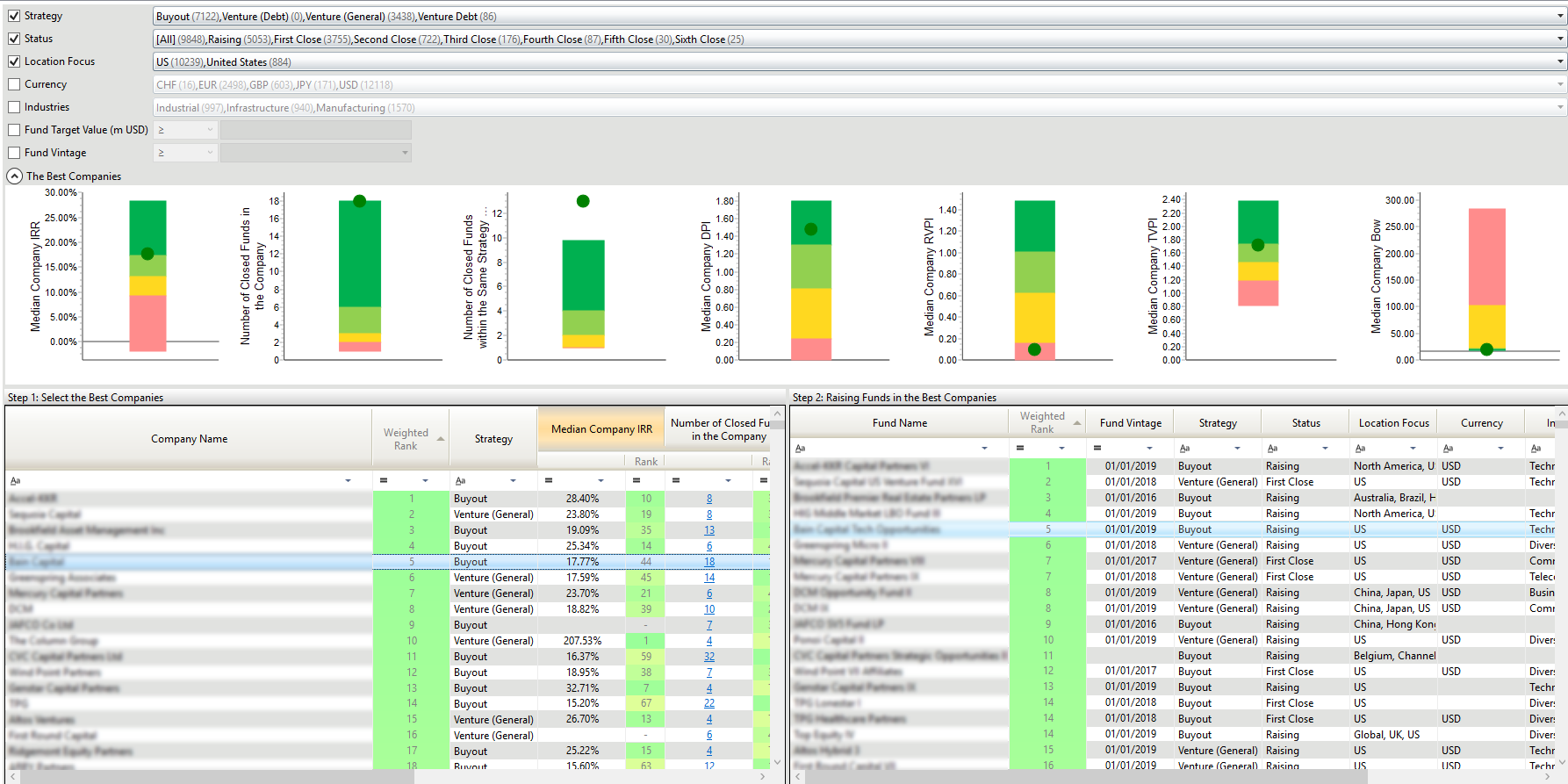Enable the Currency filter checkbox
This screenshot has height=784, width=1568.
tap(14, 84)
